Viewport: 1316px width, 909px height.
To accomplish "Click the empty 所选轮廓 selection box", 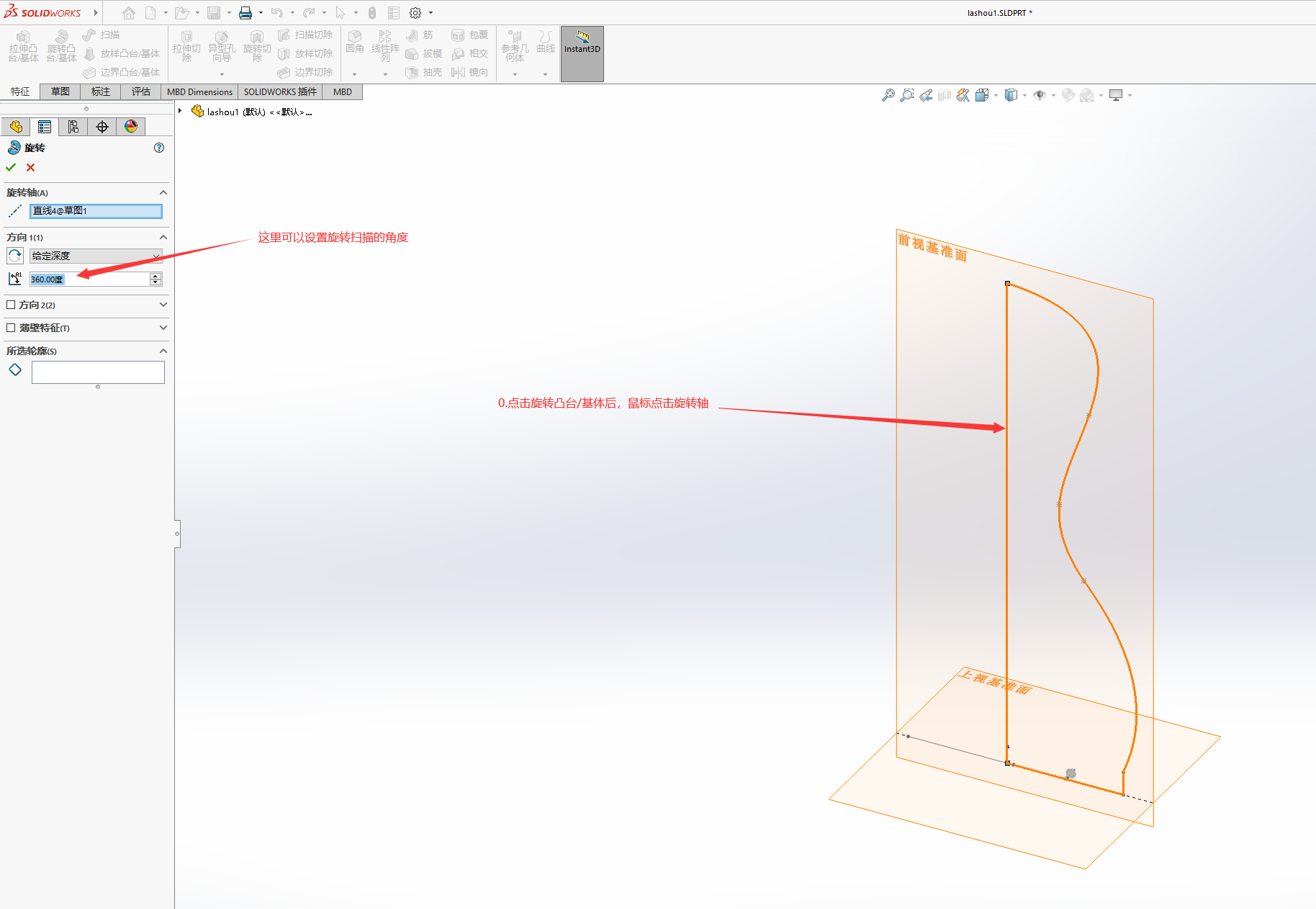I will coord(98,372).
